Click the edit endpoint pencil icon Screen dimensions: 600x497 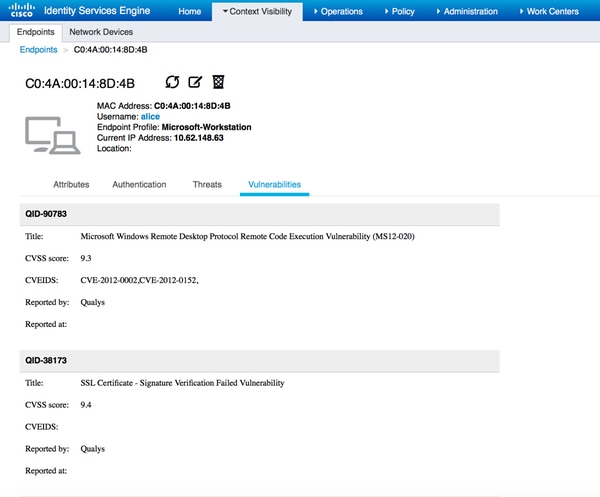tap(195, 82)
